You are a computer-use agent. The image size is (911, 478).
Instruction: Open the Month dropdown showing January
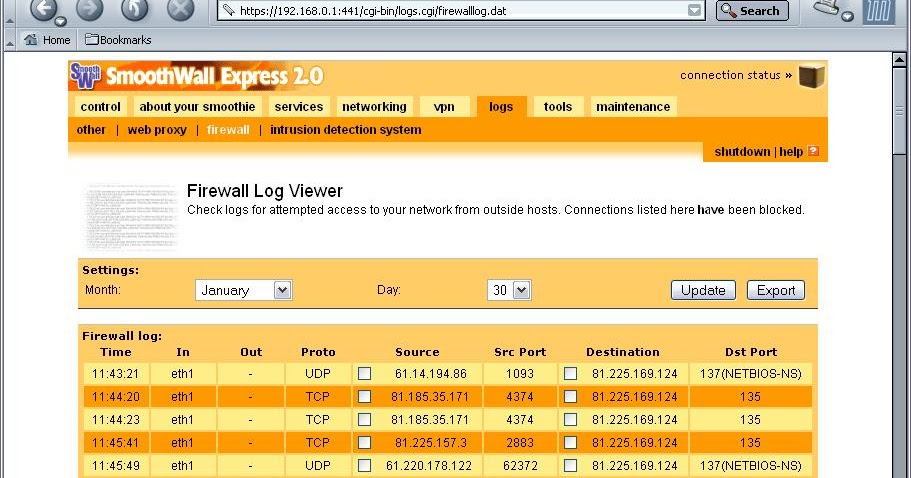(x=243, y=290)
